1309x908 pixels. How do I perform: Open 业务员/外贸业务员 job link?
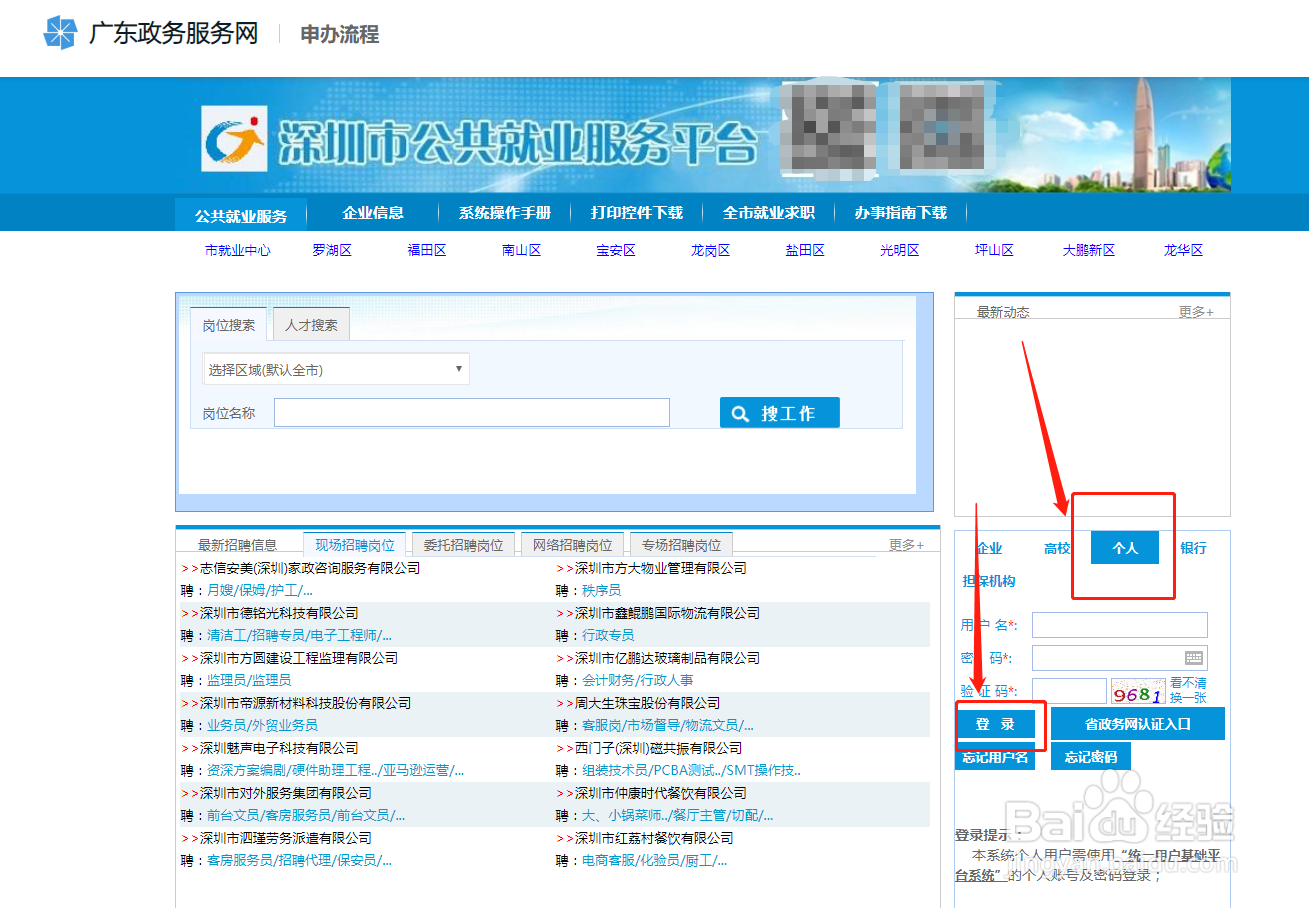click(x=262, y=726)
